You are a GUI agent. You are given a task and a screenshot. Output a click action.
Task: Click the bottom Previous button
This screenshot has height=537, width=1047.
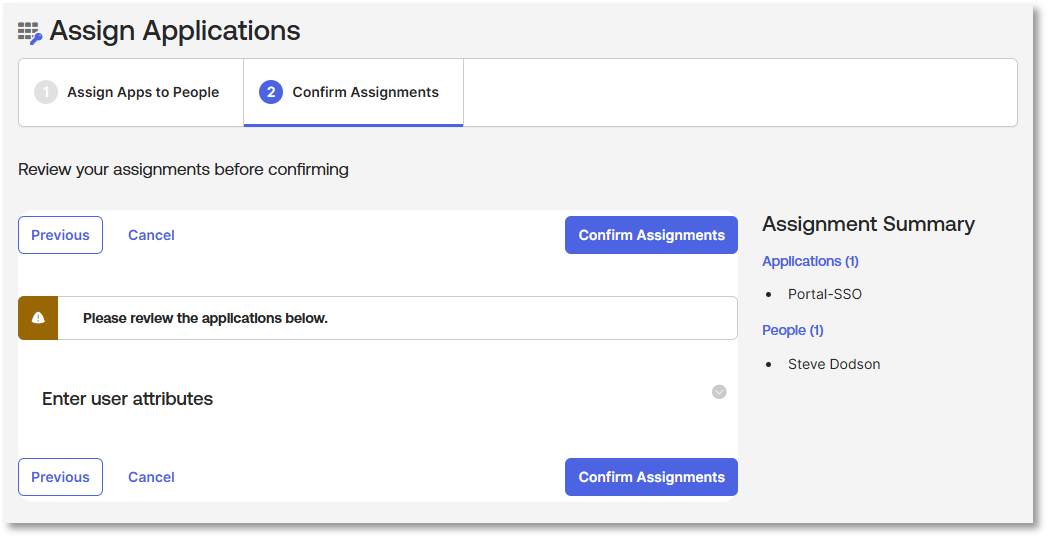pos(60,477)
